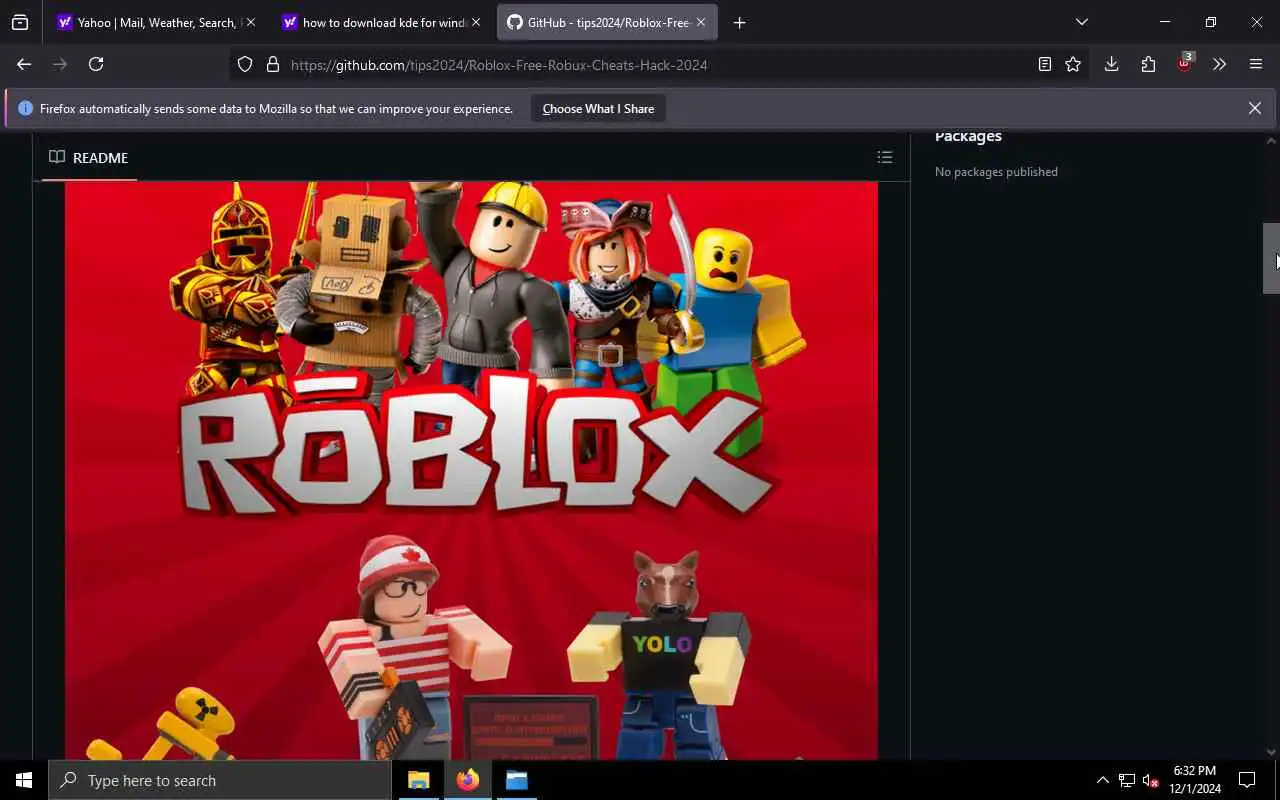Open File Explorer from the taskbar
Viewport: 1280px width, 800px height.
tap(418, 780)
